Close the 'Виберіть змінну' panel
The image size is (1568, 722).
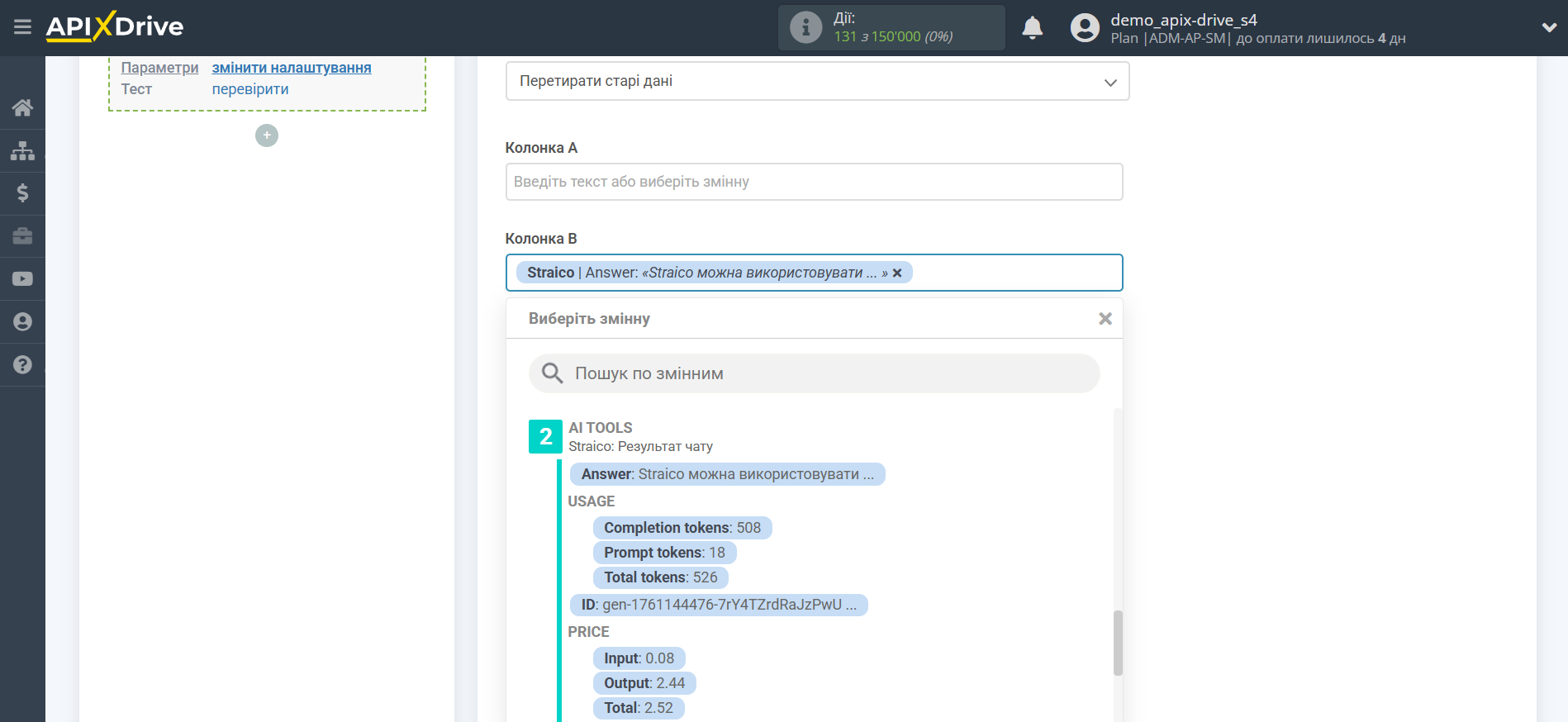[1105, 319]
